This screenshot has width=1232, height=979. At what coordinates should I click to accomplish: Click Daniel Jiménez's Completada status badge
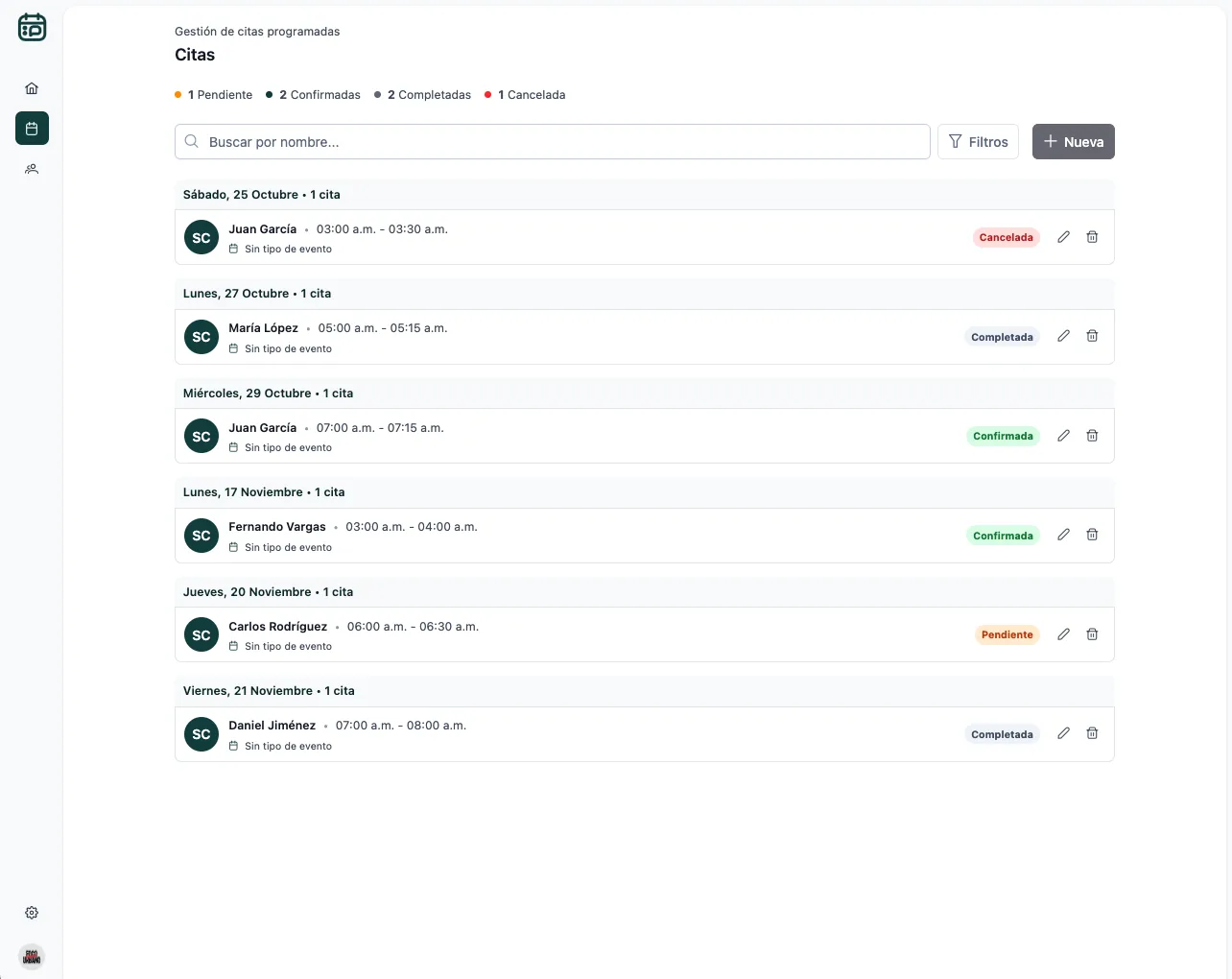pos(1002,734)
